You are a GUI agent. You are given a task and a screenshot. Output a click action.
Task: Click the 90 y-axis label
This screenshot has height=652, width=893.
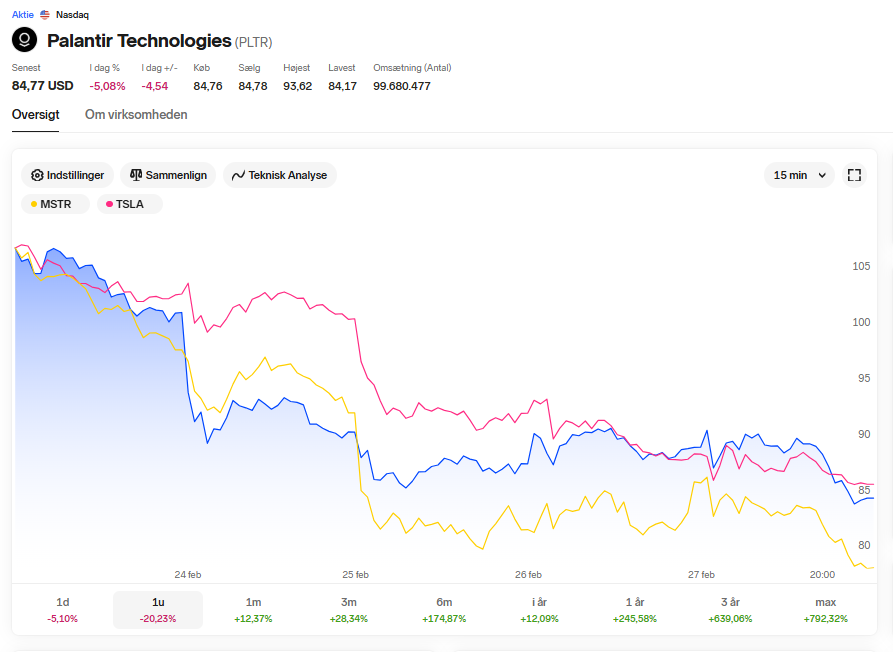864,434
